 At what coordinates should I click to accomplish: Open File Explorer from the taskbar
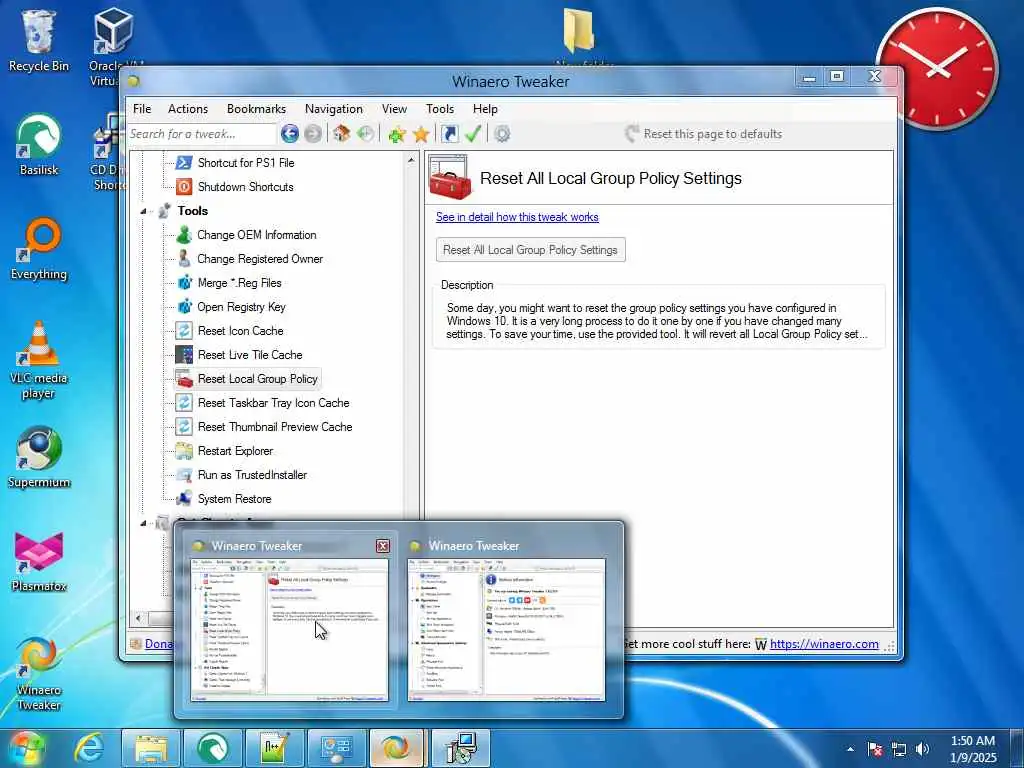point(150,748)
